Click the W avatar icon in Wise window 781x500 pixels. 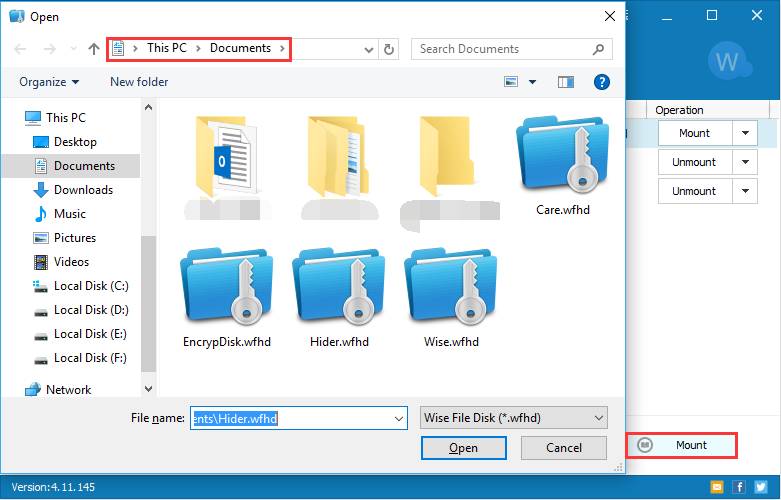[729, 62]
